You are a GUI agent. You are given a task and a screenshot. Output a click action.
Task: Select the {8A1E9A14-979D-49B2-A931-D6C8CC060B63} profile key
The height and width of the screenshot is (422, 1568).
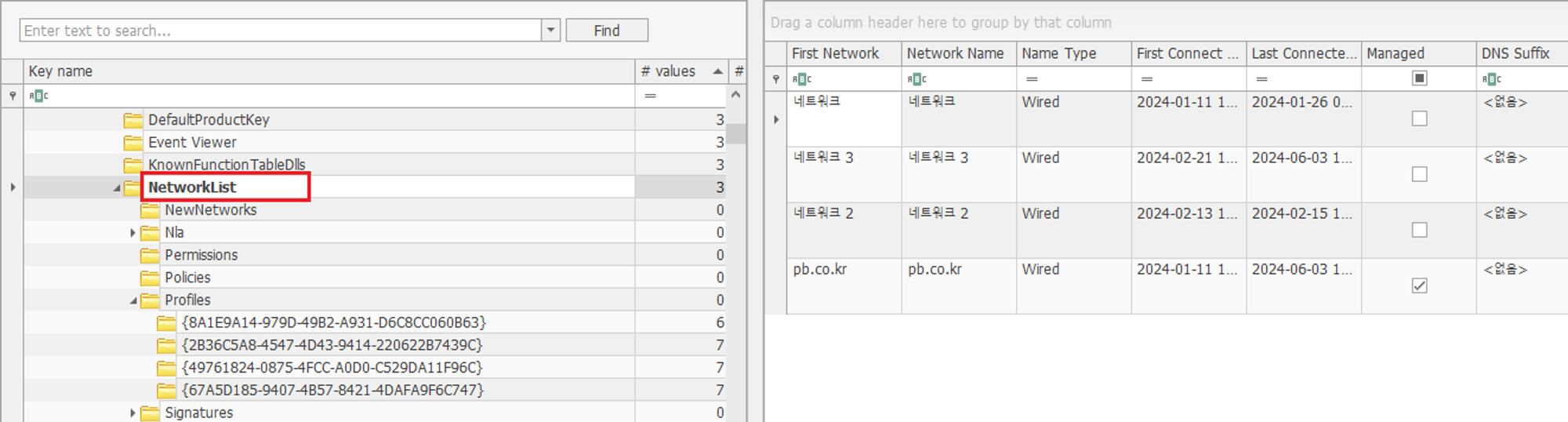(334, 323)
